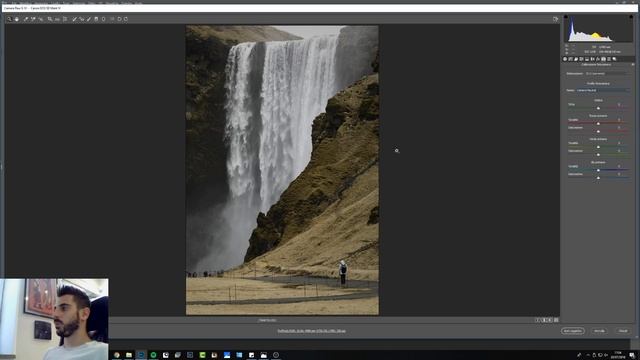The width and height of the screenshot is (640, 360).
Task: Rotate image 90° counterclockwise
Action: coord(119,19)
